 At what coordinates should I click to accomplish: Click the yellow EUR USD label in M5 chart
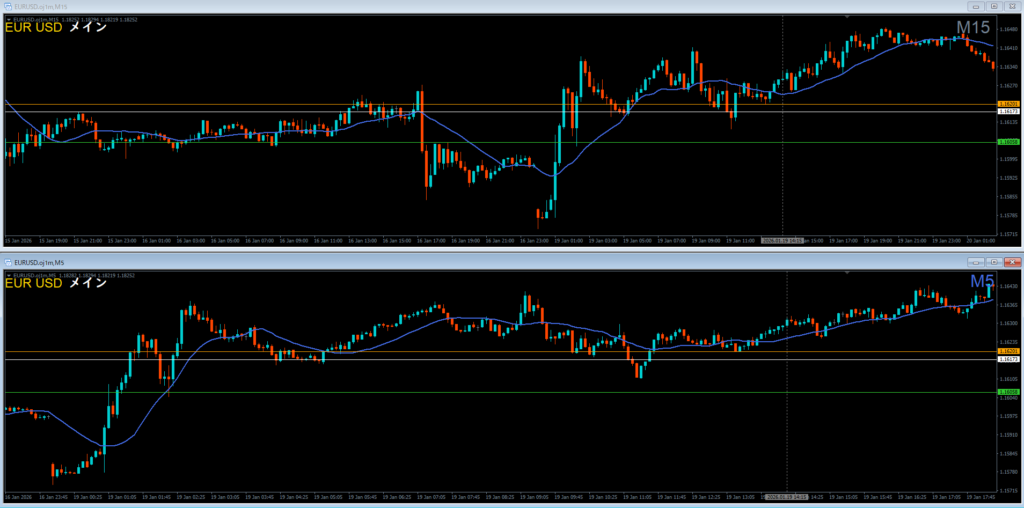pos(34,283)
